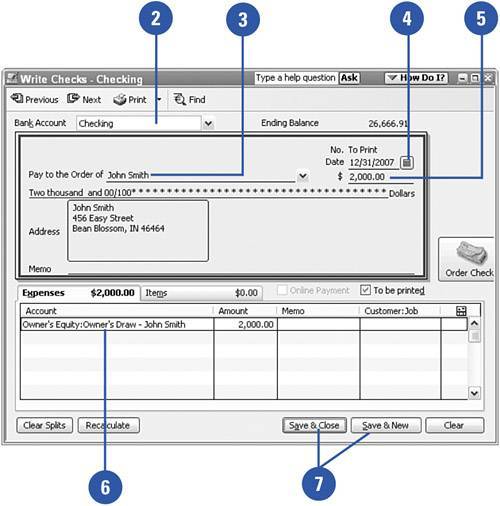Open the Print options dropdown arrow
Screen dimensions: 500x506
point(159,99)
